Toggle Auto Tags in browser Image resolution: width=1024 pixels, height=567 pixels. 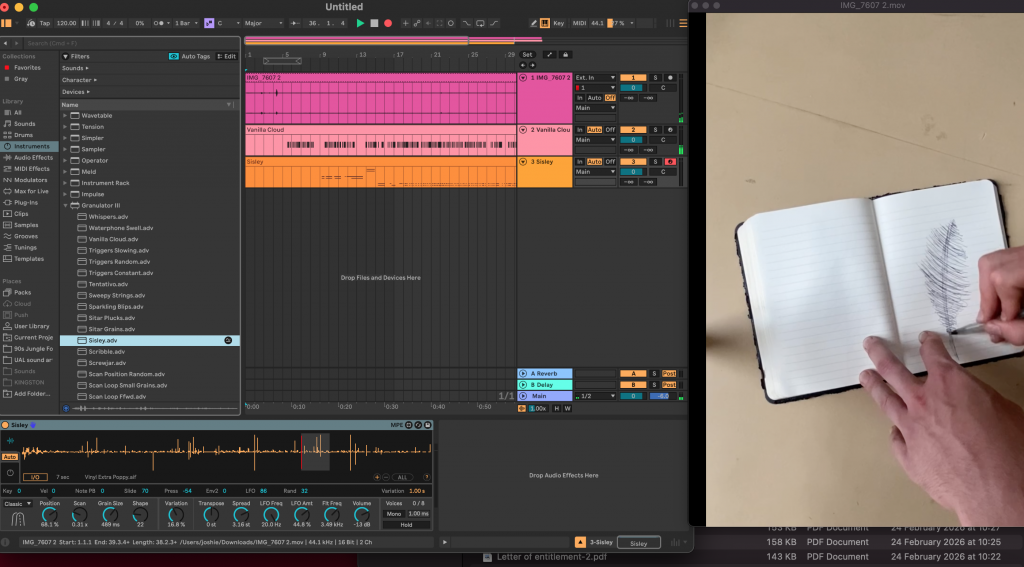pos(189,56)
